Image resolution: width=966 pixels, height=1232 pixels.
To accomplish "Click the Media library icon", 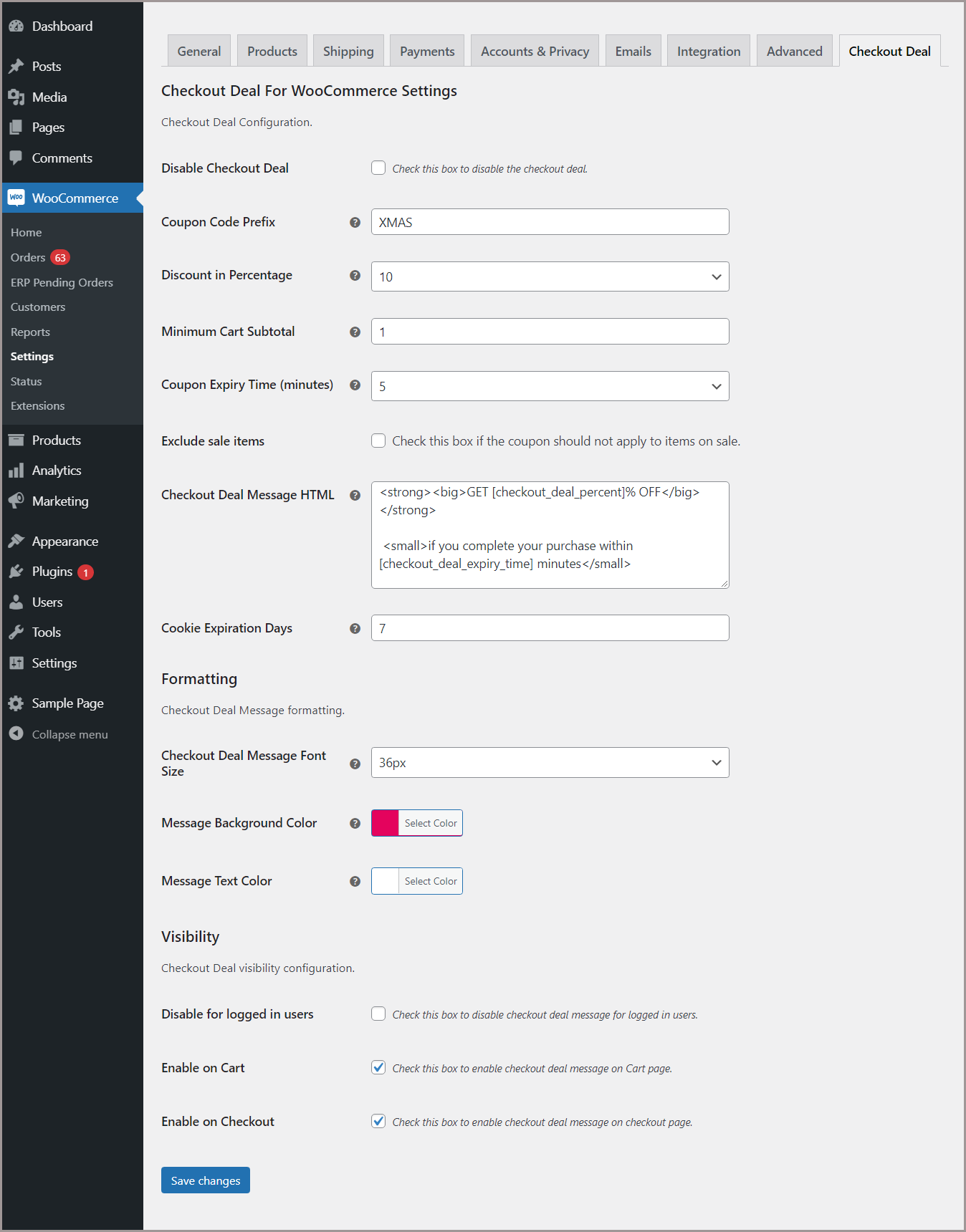I will pyautogui.click(x=16, y=97).
